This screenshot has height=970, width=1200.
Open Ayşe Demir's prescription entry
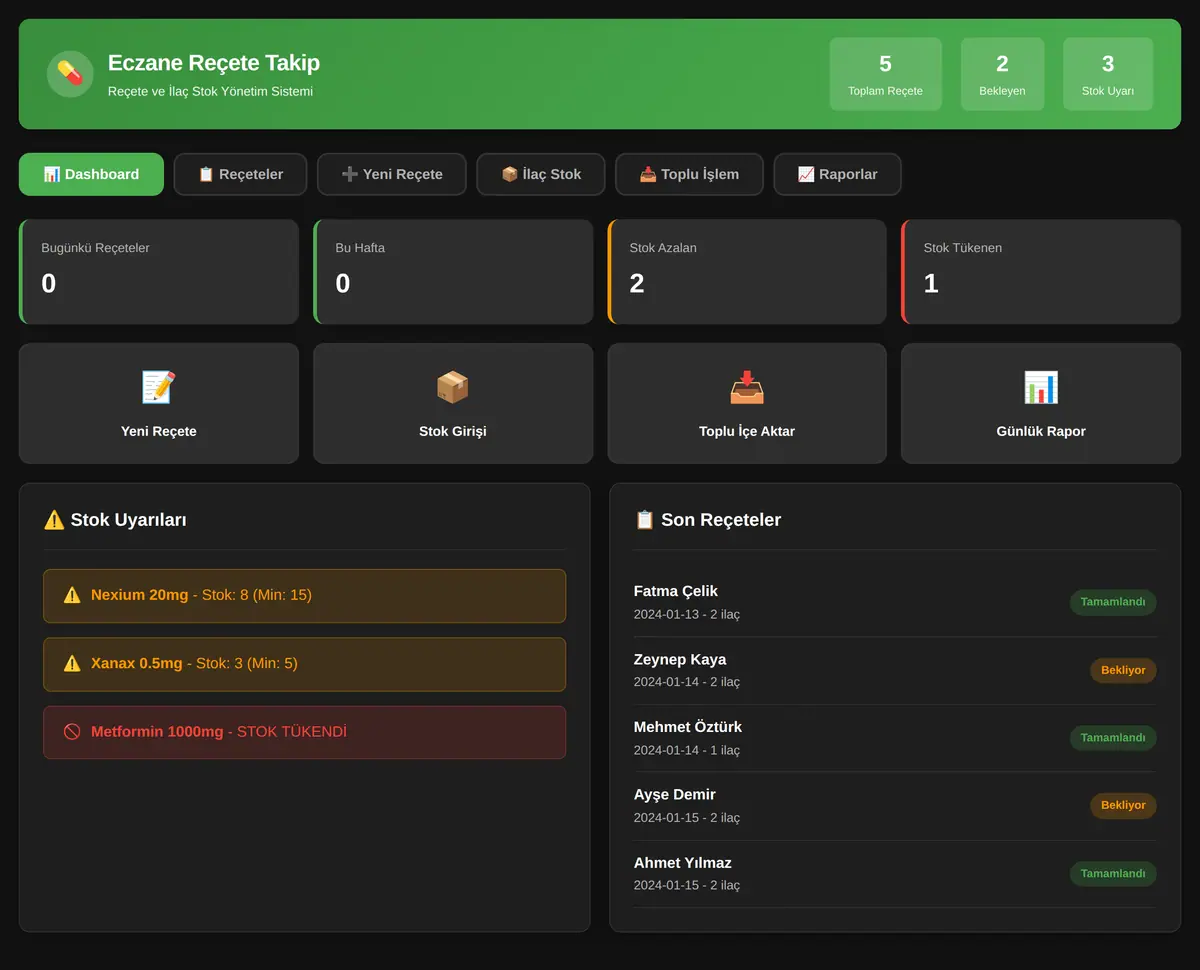[895, 805]
